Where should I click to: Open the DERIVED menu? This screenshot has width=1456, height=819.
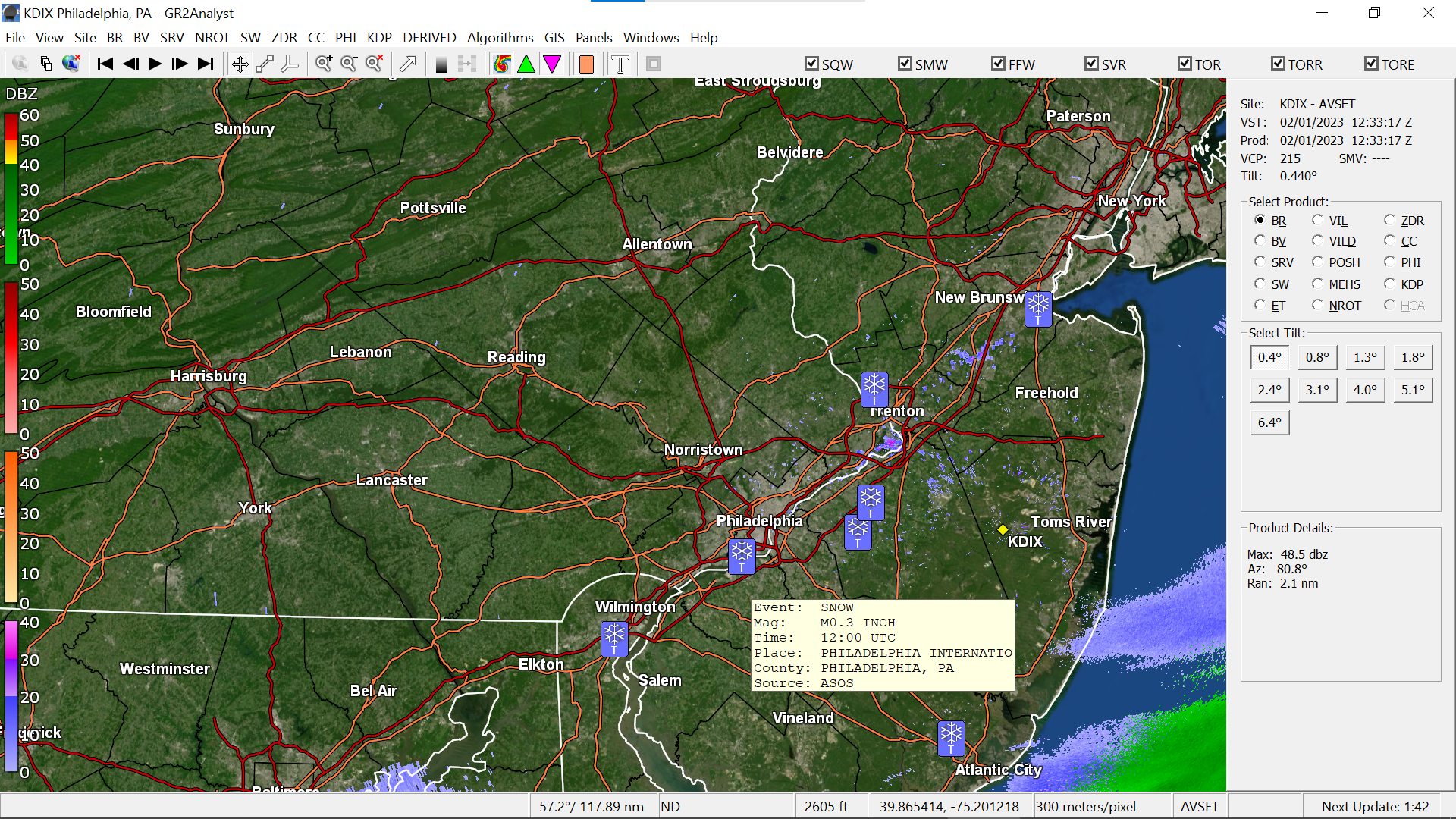[x=429, y=38]
